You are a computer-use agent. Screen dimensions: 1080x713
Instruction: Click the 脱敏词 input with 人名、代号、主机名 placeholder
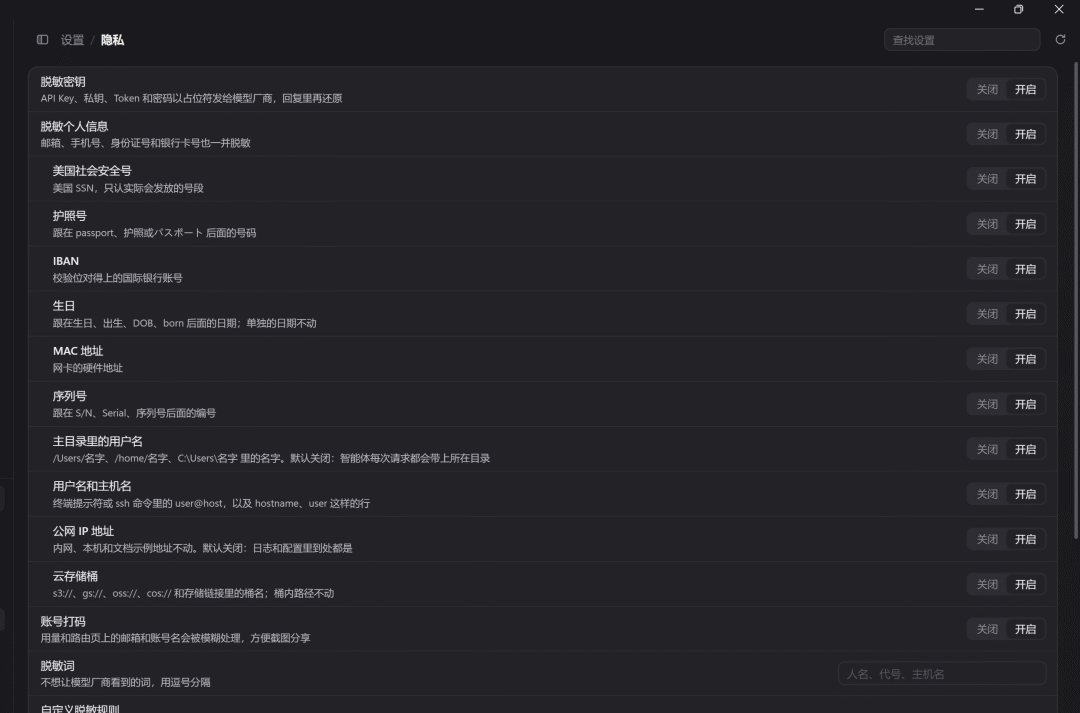[942, 674]
